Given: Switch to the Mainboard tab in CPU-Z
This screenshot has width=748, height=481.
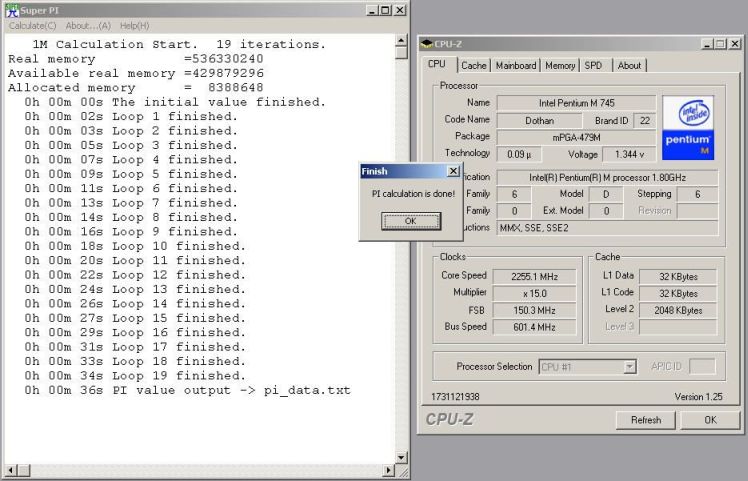Looking at the screenshot, I should 516,65.
